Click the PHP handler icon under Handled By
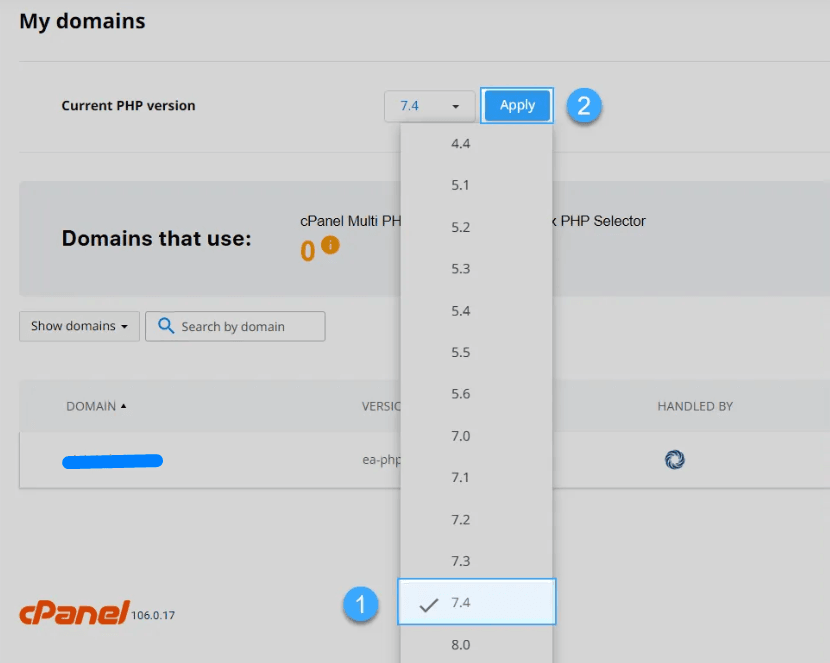This screenshot has width=830, height=663. pos(674,459)
